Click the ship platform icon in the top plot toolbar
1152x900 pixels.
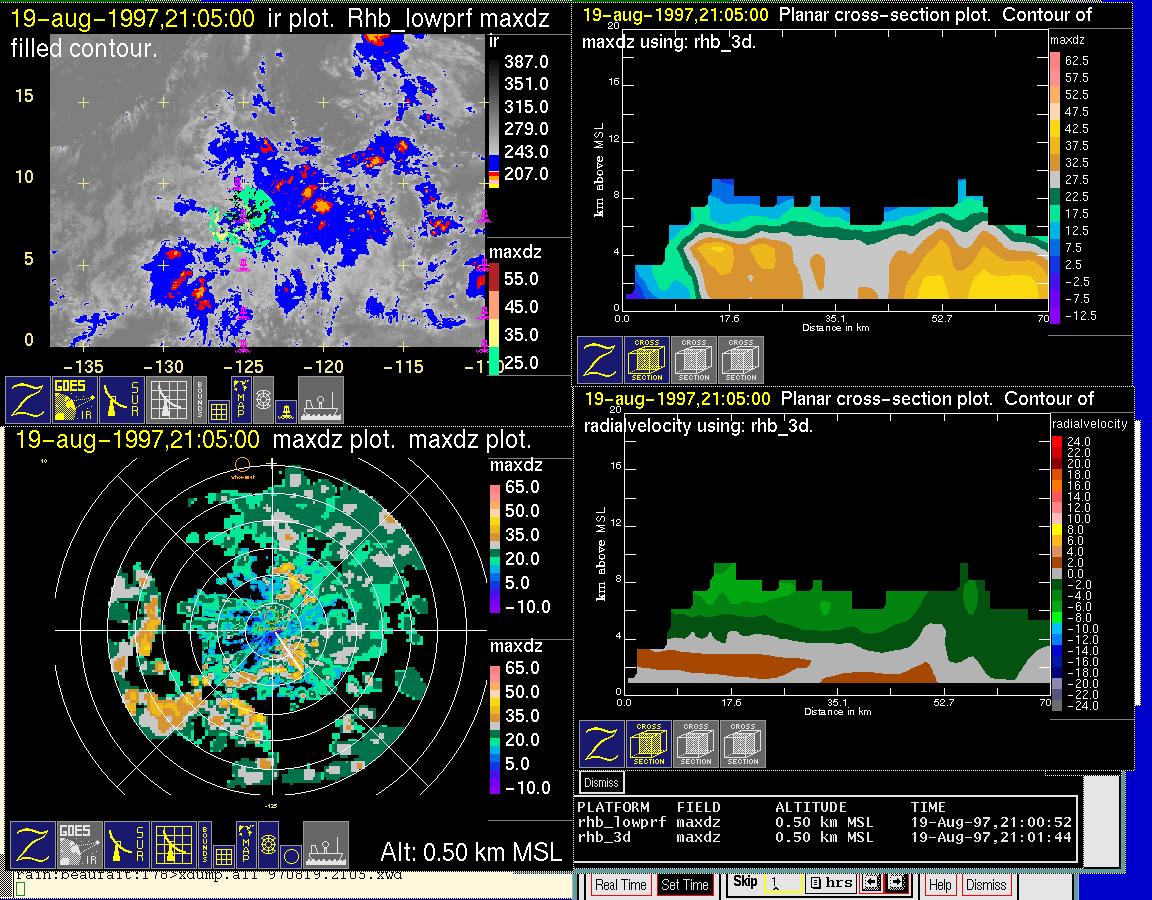point(321,400)
